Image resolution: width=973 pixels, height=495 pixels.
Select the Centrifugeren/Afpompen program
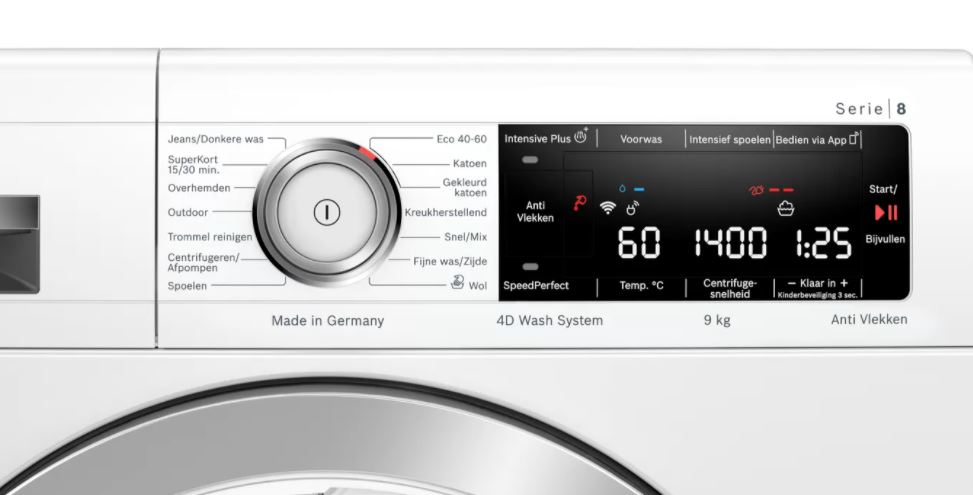coord(203,262)
